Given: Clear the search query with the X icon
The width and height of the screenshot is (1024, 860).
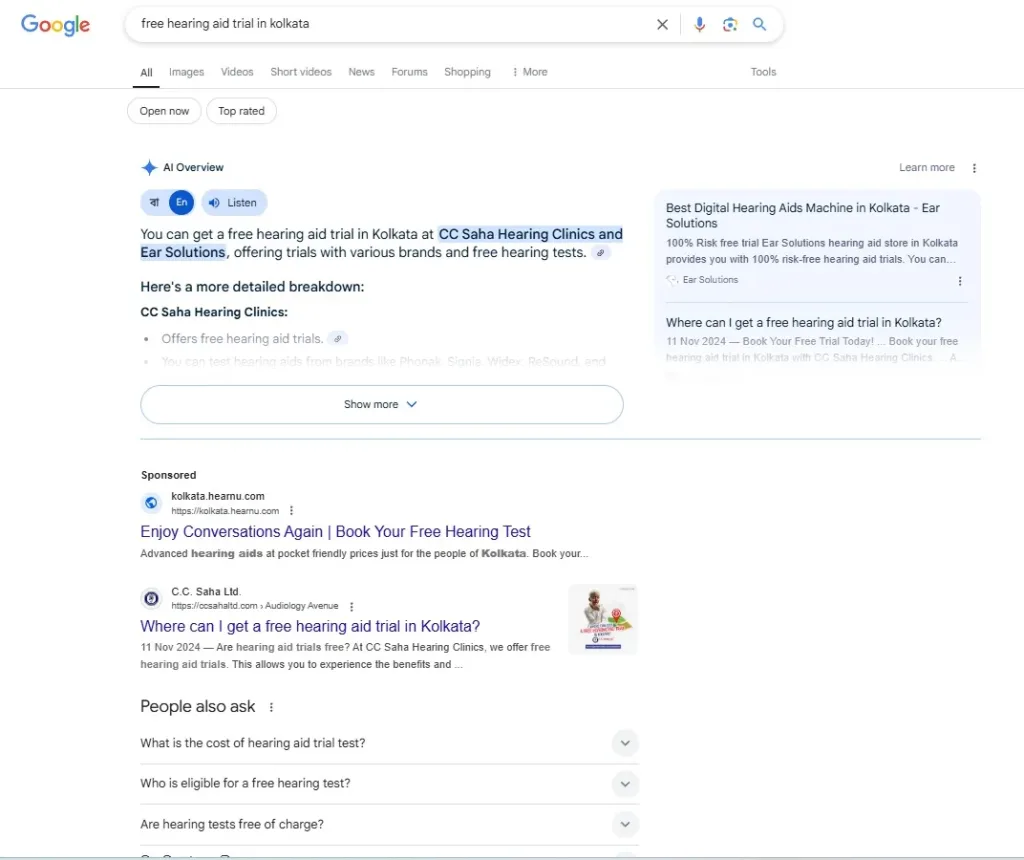Looking at the screenshot, I should tap(662, 24).
